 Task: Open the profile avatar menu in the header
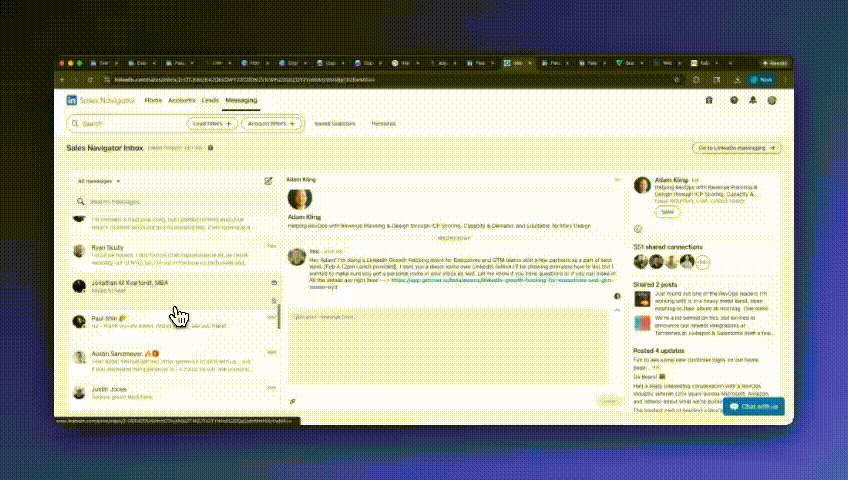772,101
